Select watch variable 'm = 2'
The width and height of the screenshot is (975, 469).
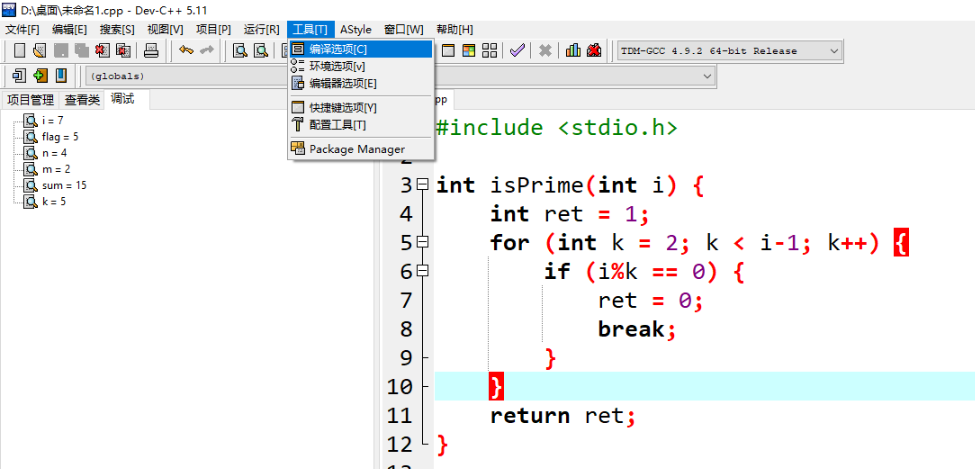coord(56,169)
